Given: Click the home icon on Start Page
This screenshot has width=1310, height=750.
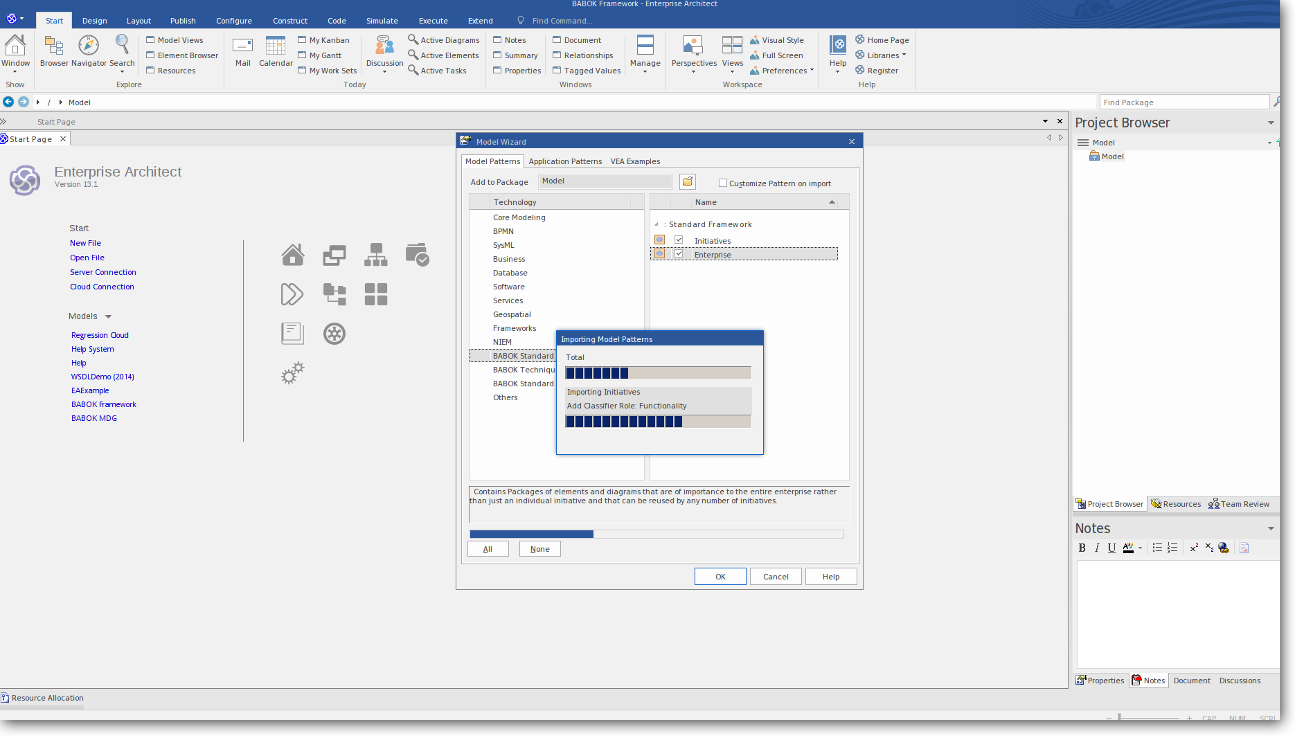Looking at the screenshot, I should [293, 255].
